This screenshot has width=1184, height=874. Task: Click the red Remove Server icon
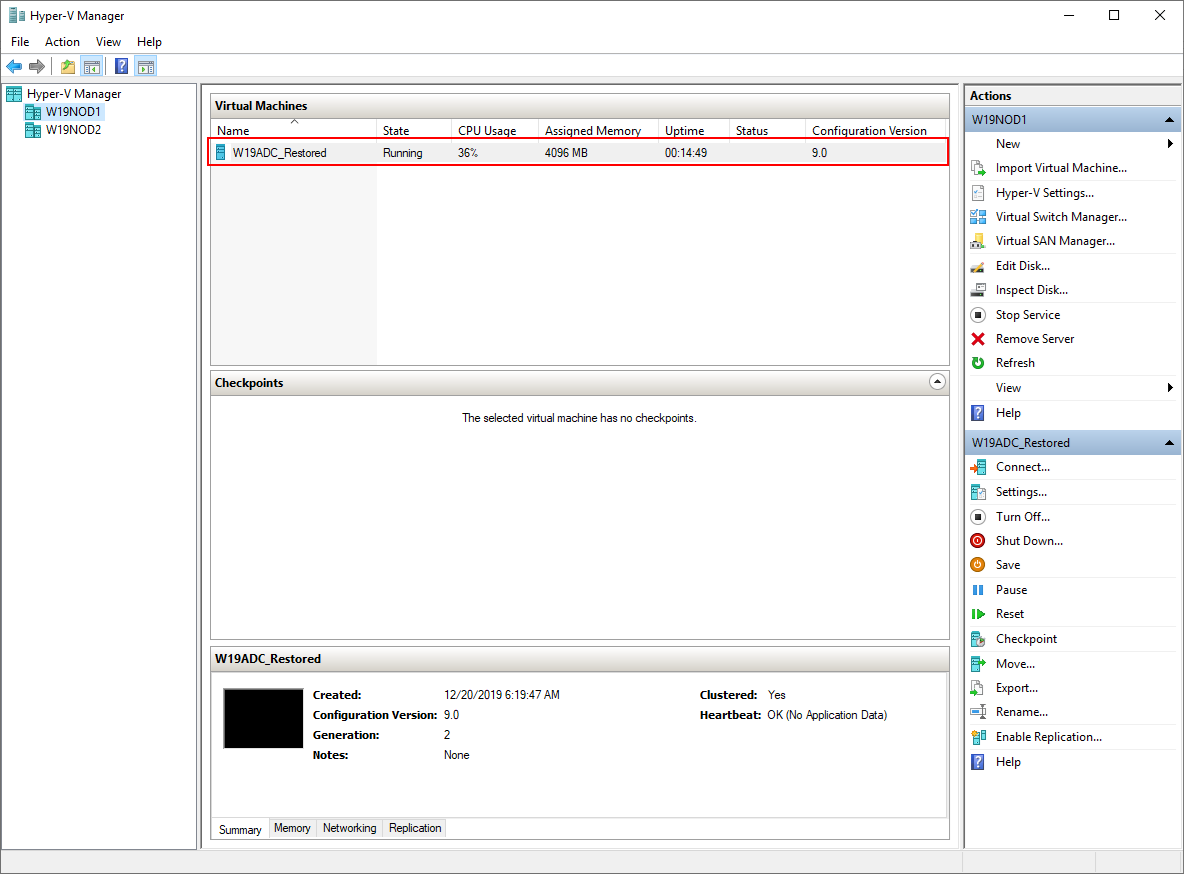978,338
